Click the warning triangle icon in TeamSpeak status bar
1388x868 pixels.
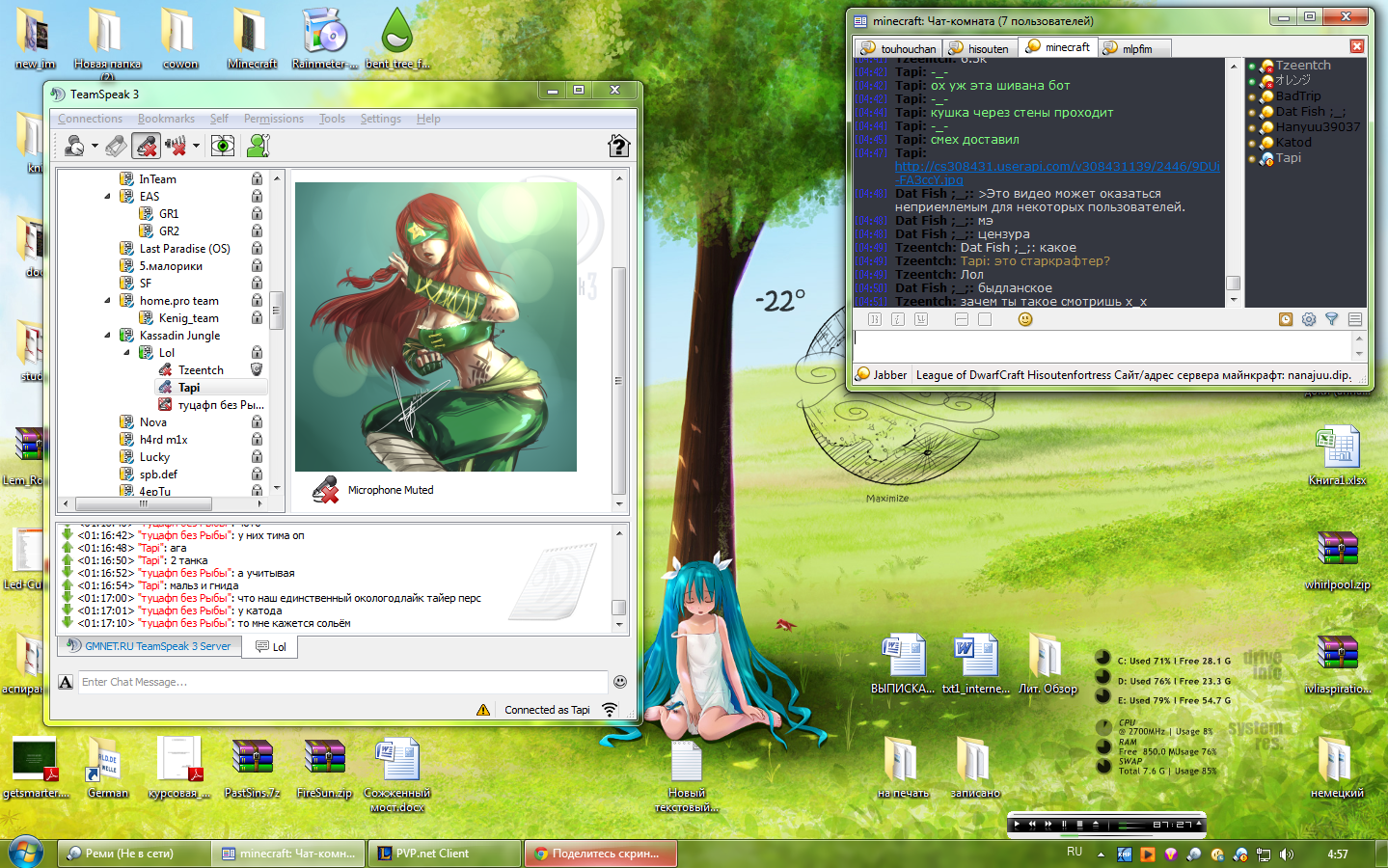[x=483, y=710]
